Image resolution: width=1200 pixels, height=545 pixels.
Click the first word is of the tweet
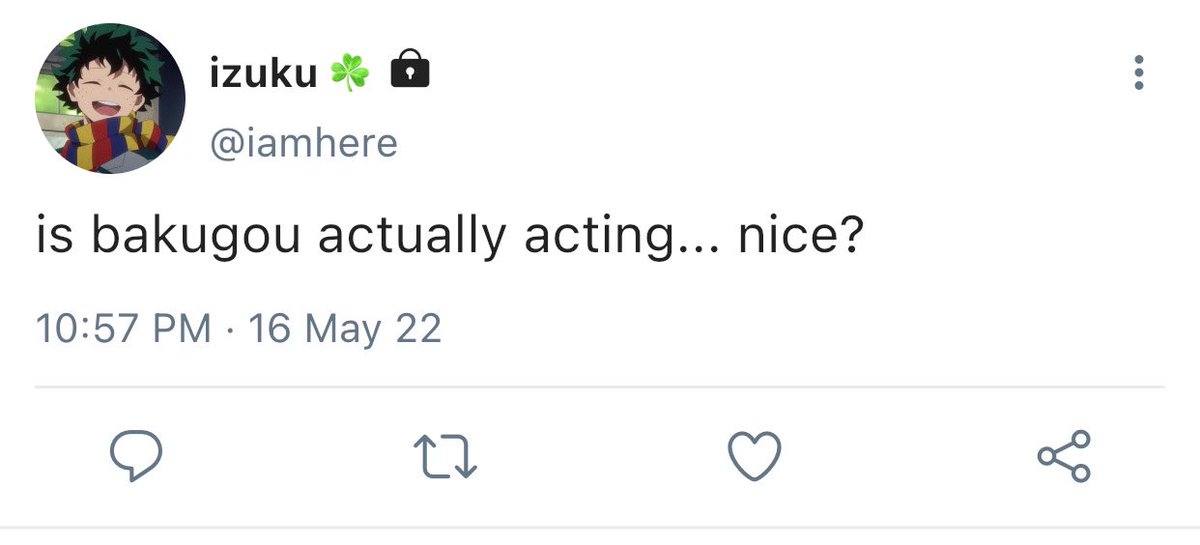click(52, 241)
